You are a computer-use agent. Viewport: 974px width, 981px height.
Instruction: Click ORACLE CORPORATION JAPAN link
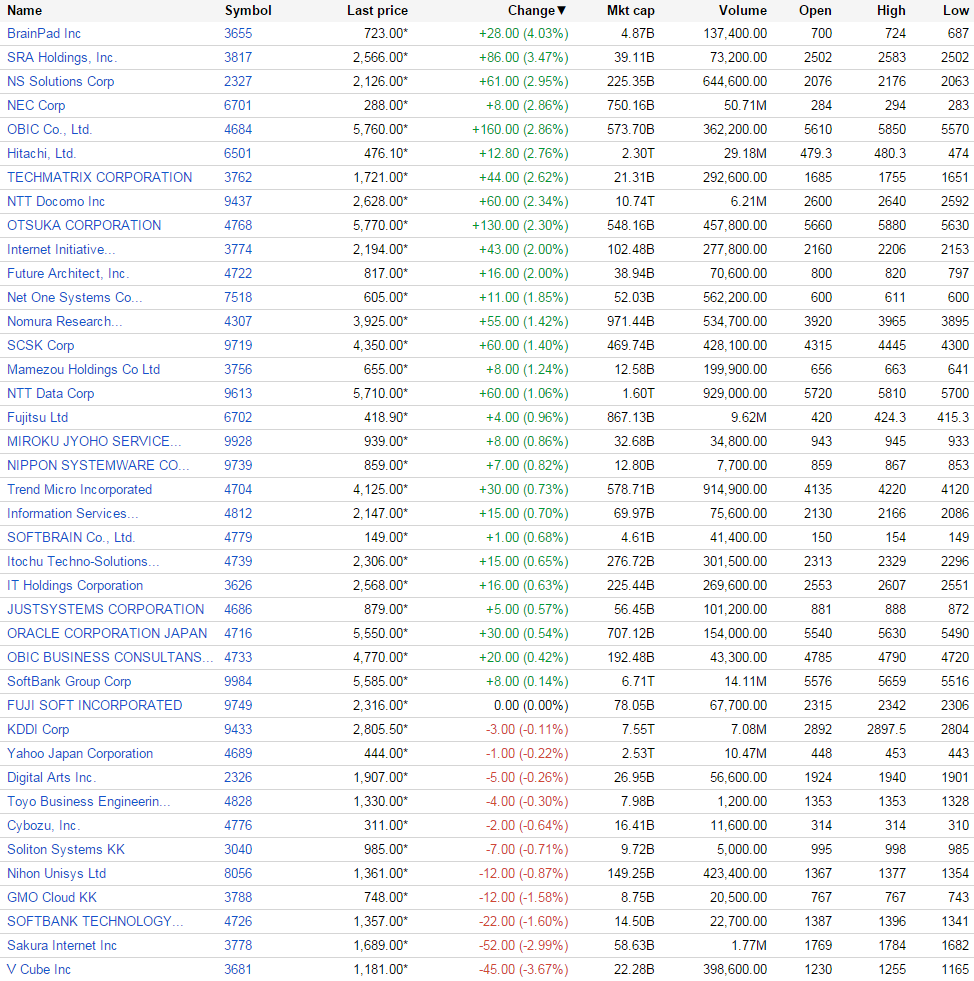coord(107,633)
